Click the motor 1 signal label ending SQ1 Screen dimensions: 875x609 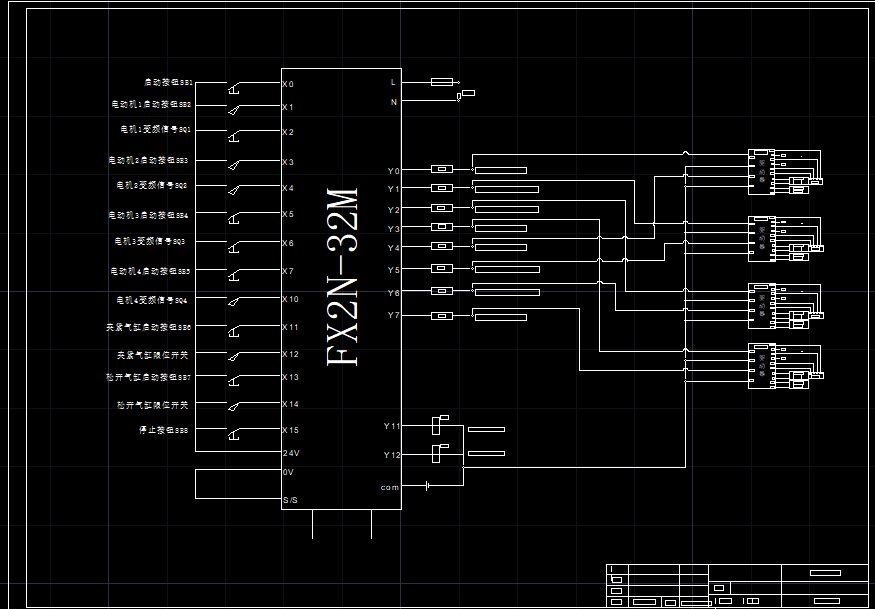point(156,129)
